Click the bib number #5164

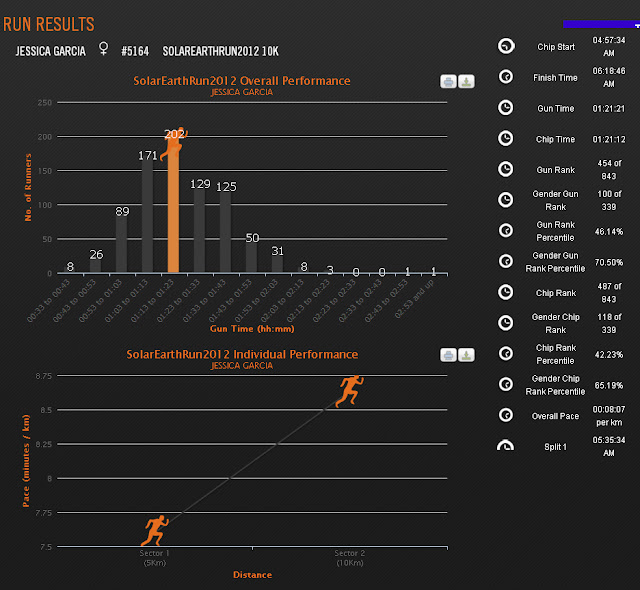[135, 51]
